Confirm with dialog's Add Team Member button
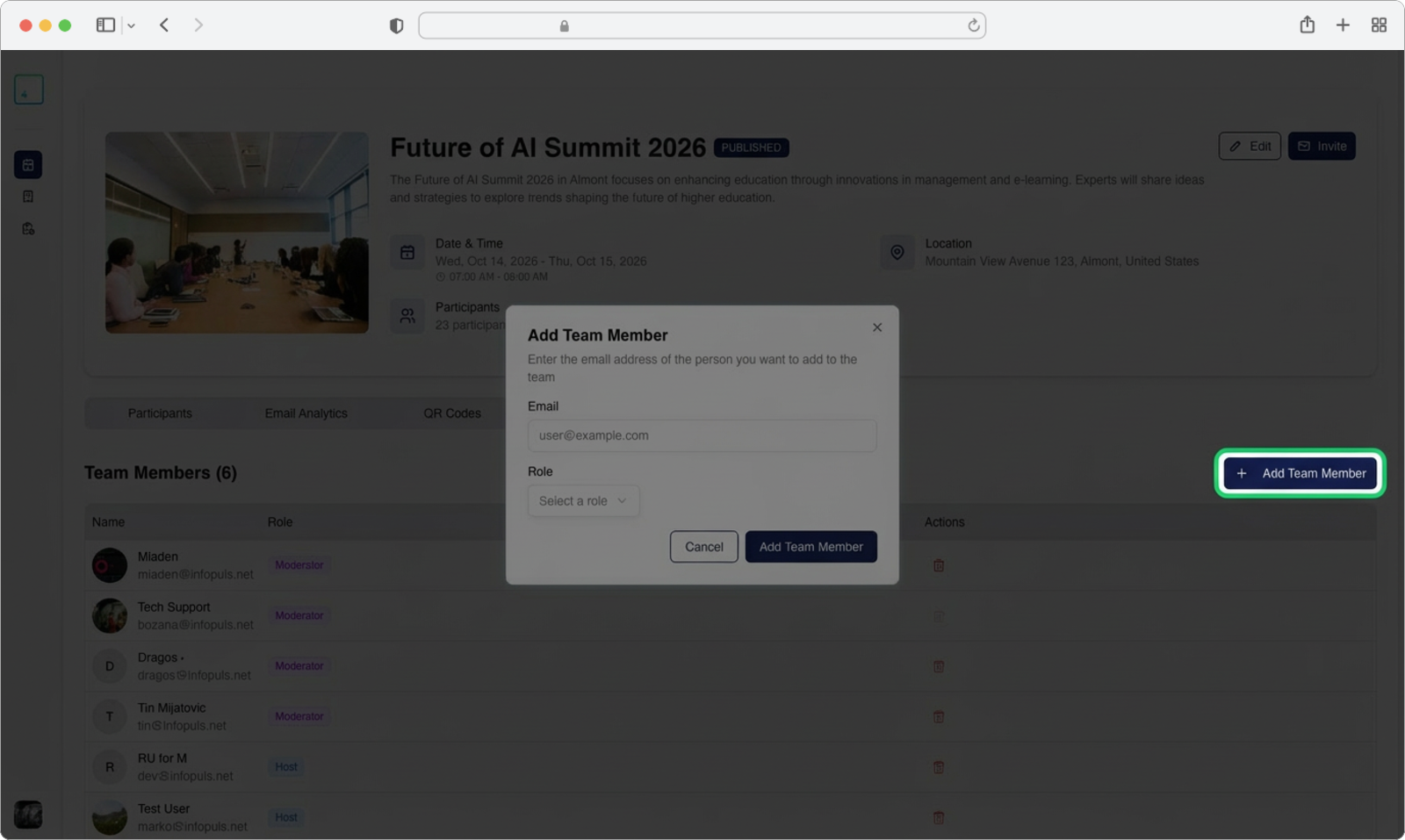 click(811, 547)
